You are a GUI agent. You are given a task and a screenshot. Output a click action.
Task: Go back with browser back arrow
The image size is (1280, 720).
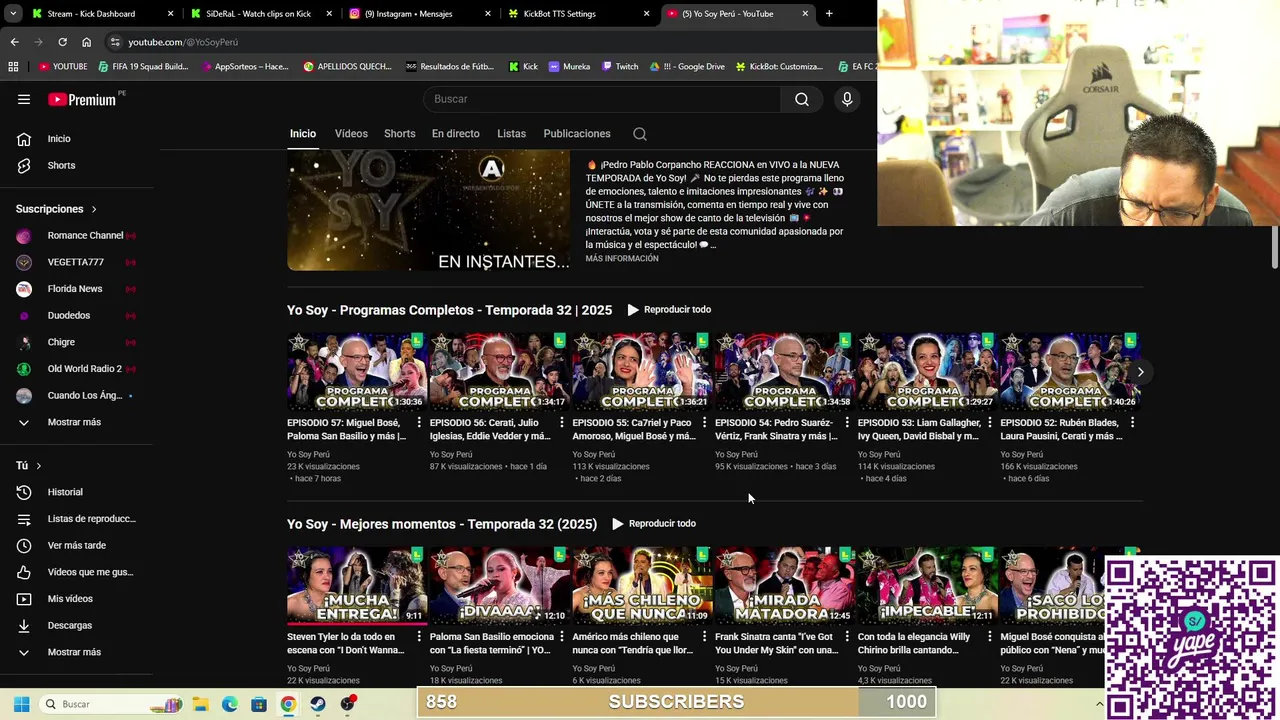pos(14,42)
